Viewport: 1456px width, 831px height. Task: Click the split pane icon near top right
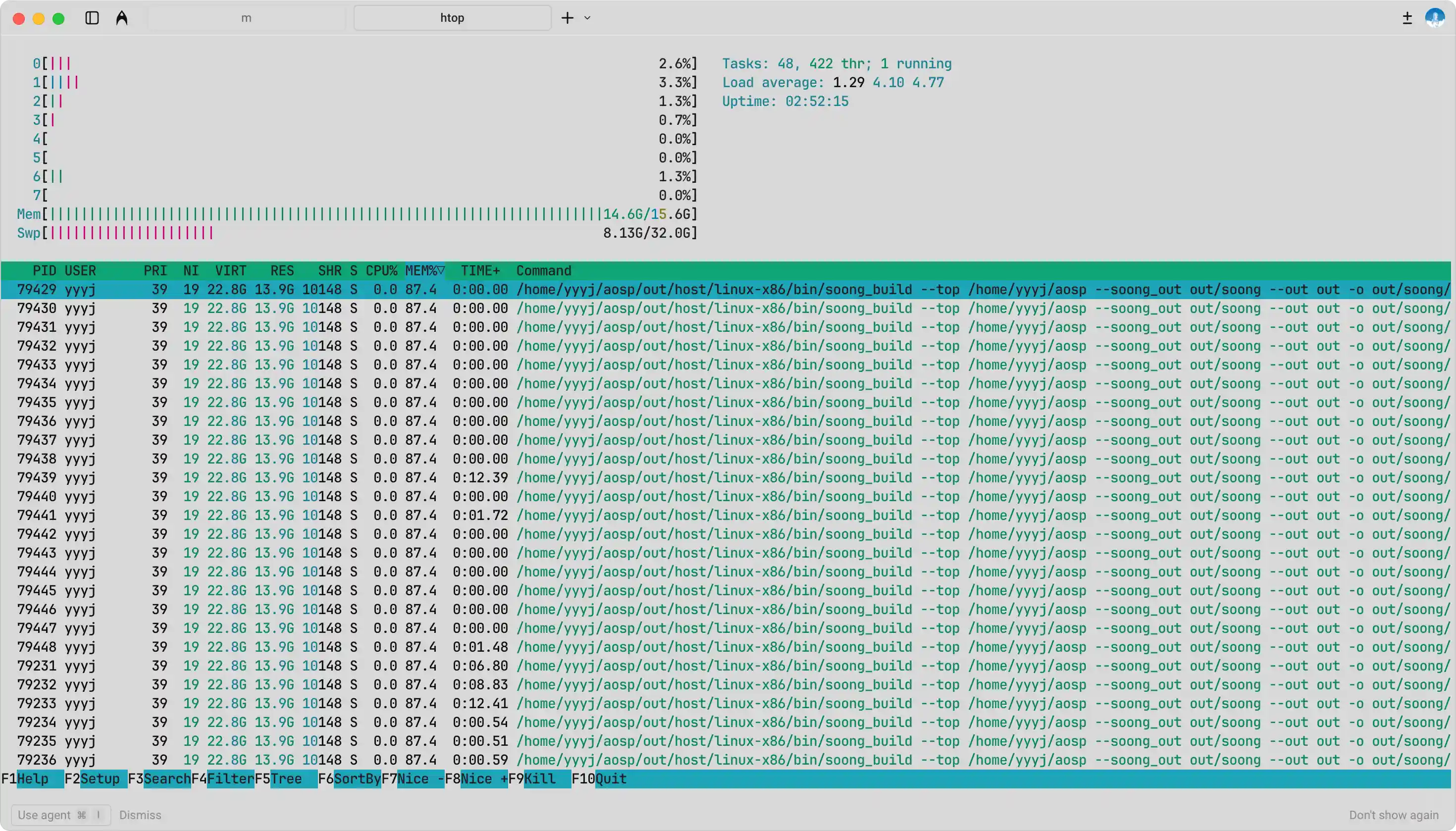tap(1406, 18)
